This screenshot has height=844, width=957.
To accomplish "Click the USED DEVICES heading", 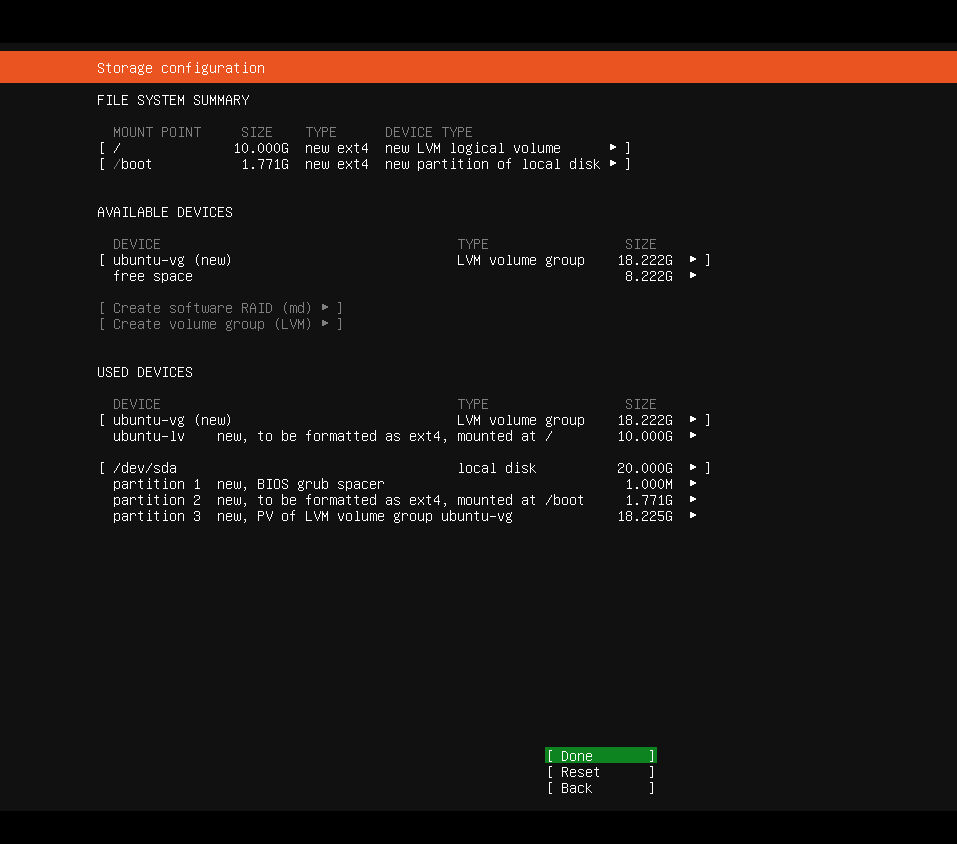I will pyautogui.click(x=145, y=372).
